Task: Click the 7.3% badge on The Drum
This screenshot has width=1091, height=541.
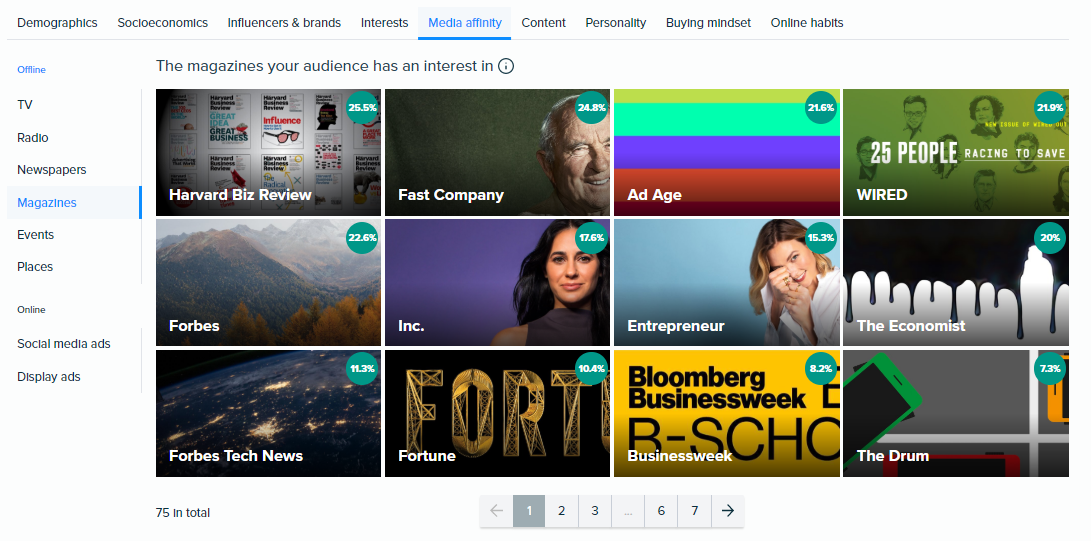Action: click(x=1050, y=369)
